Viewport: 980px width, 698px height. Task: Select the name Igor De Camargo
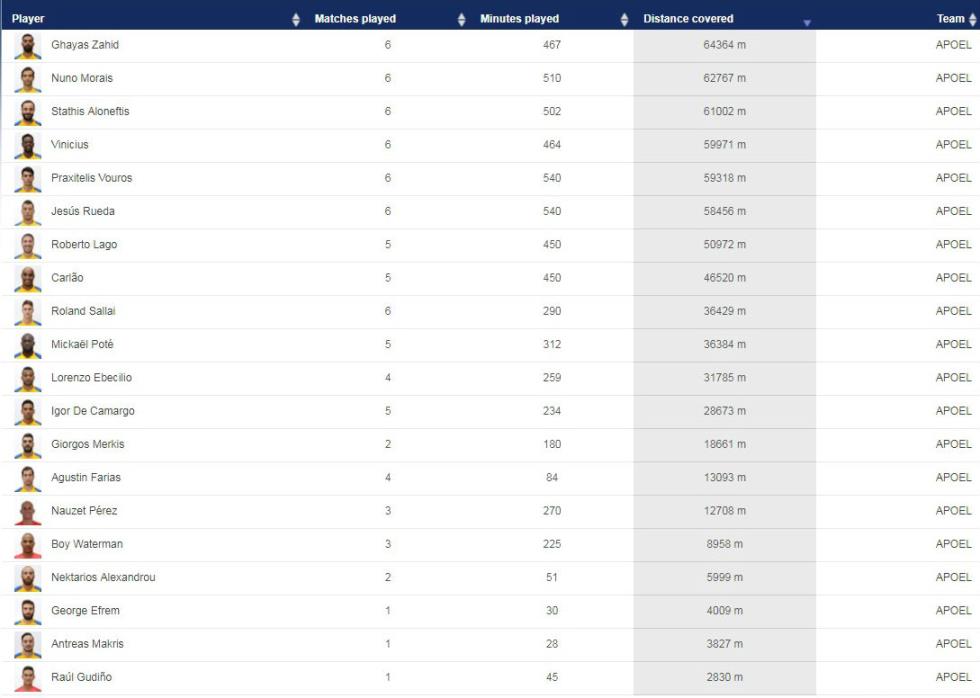[x=93, y=411]
